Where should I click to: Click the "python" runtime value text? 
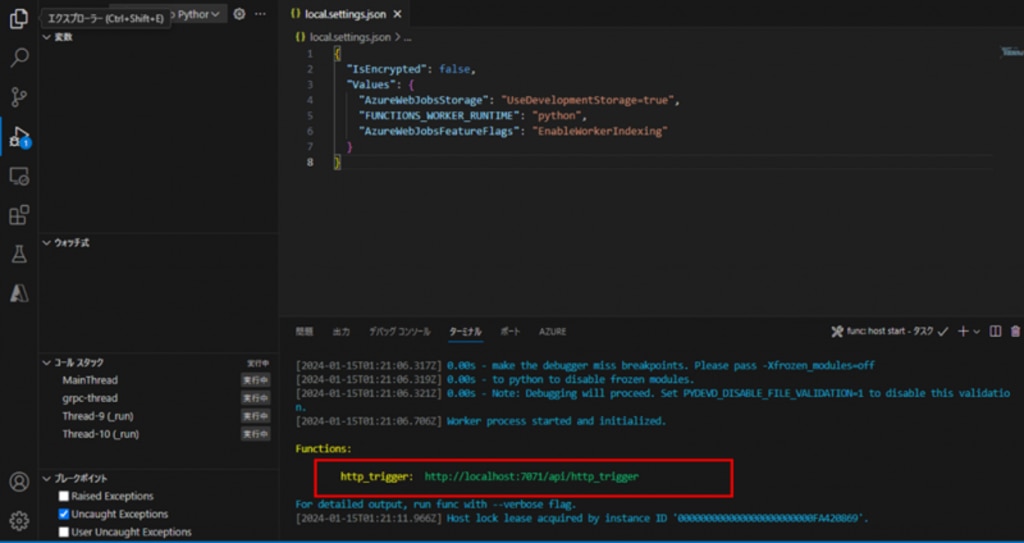[556, 116]
